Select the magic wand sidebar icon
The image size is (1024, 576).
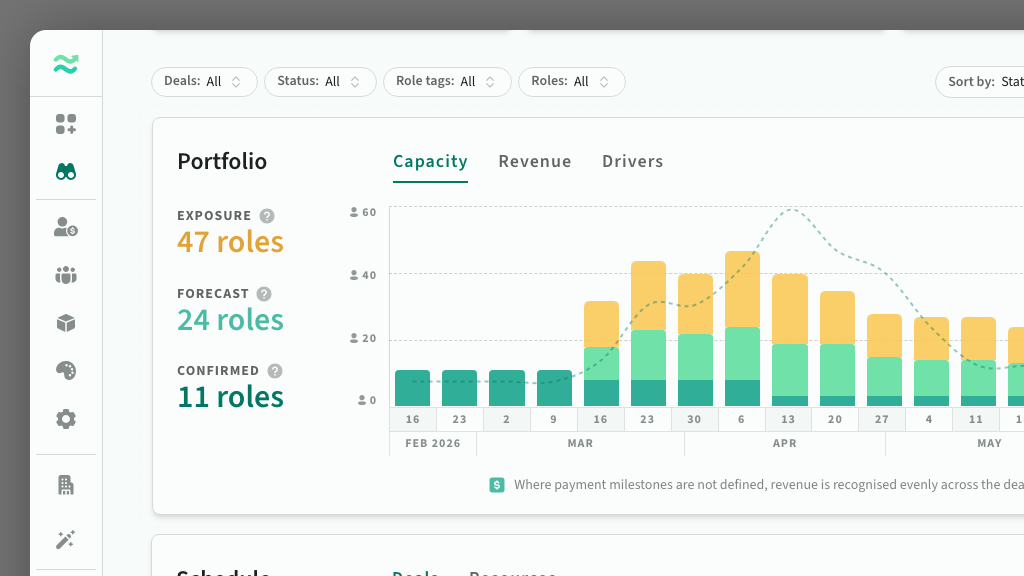click(66, 540)
